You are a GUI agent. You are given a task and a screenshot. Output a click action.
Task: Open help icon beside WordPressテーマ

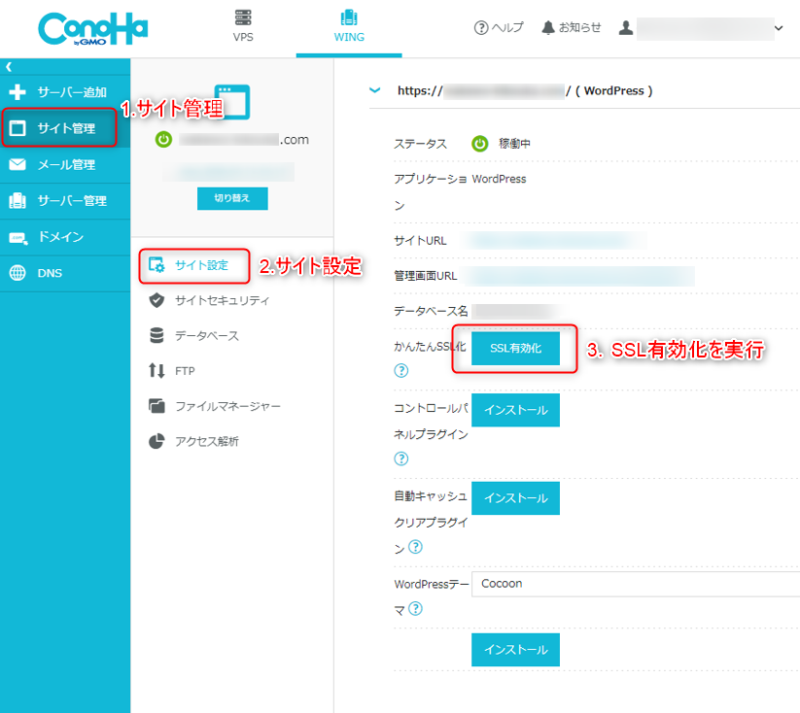pos(415,608)
